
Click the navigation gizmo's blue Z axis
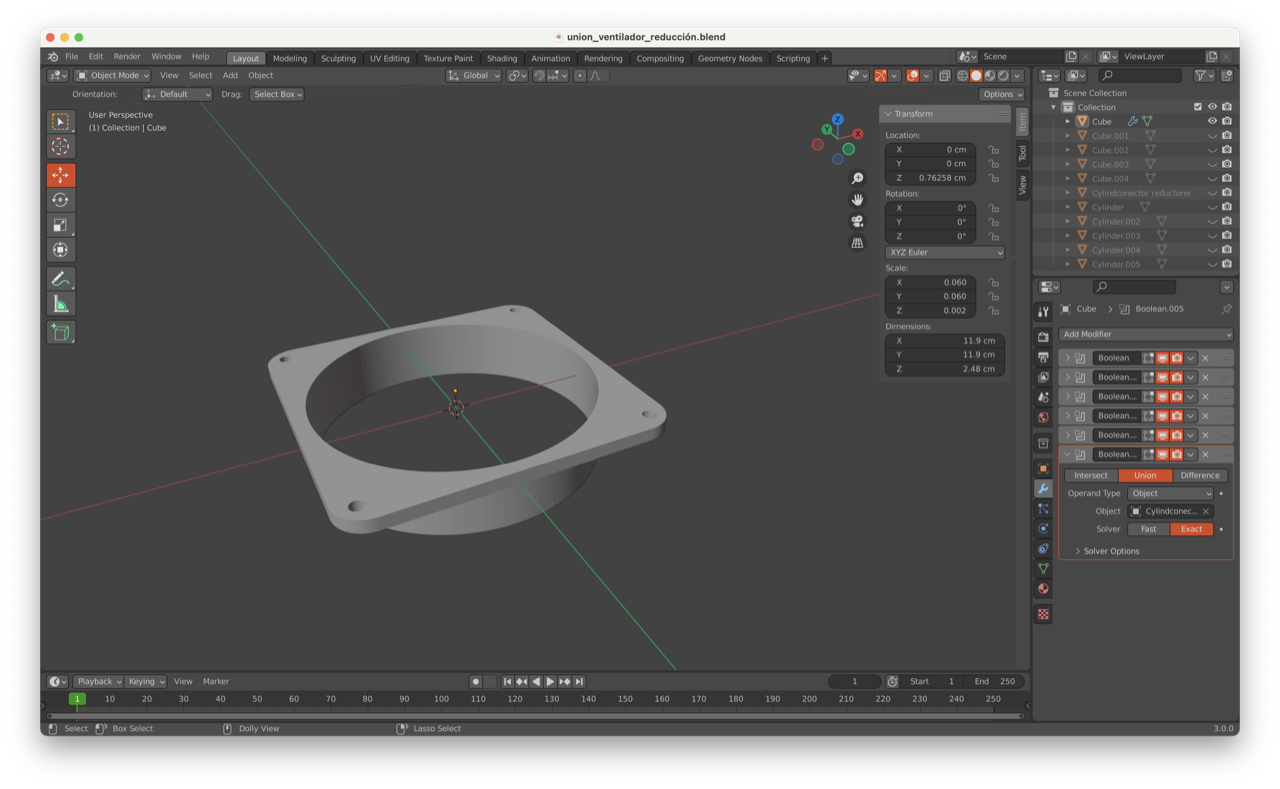pyautogui.click(x=837, y=119)
